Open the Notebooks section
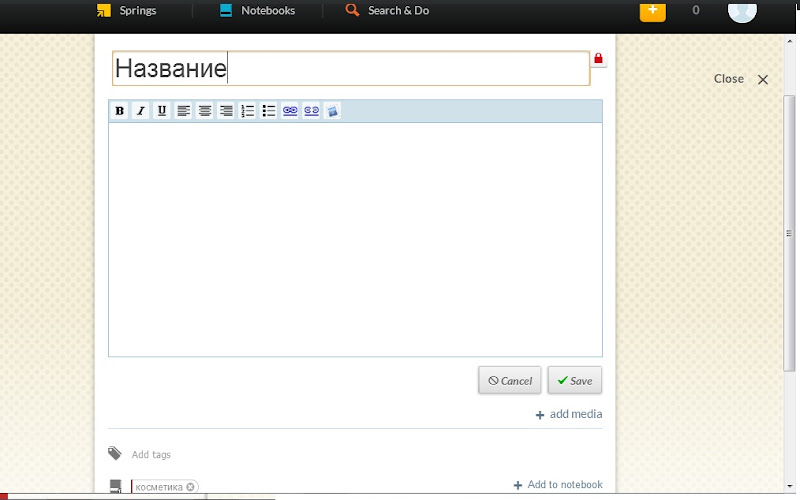The image size is (800, 500). pyautogui.click(x=257, y=10)
